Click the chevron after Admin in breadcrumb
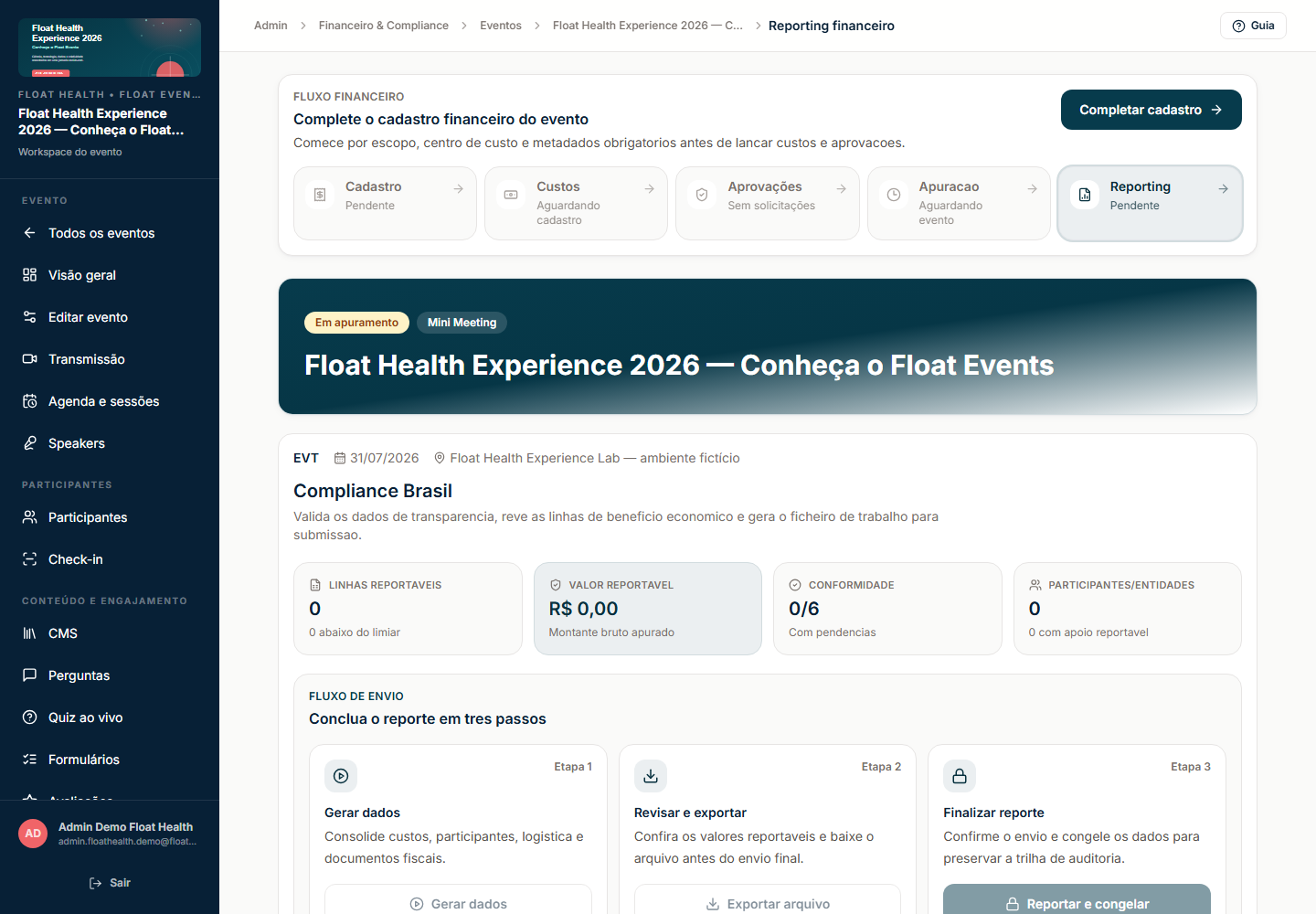The image size is (1316, 914). 303,26
